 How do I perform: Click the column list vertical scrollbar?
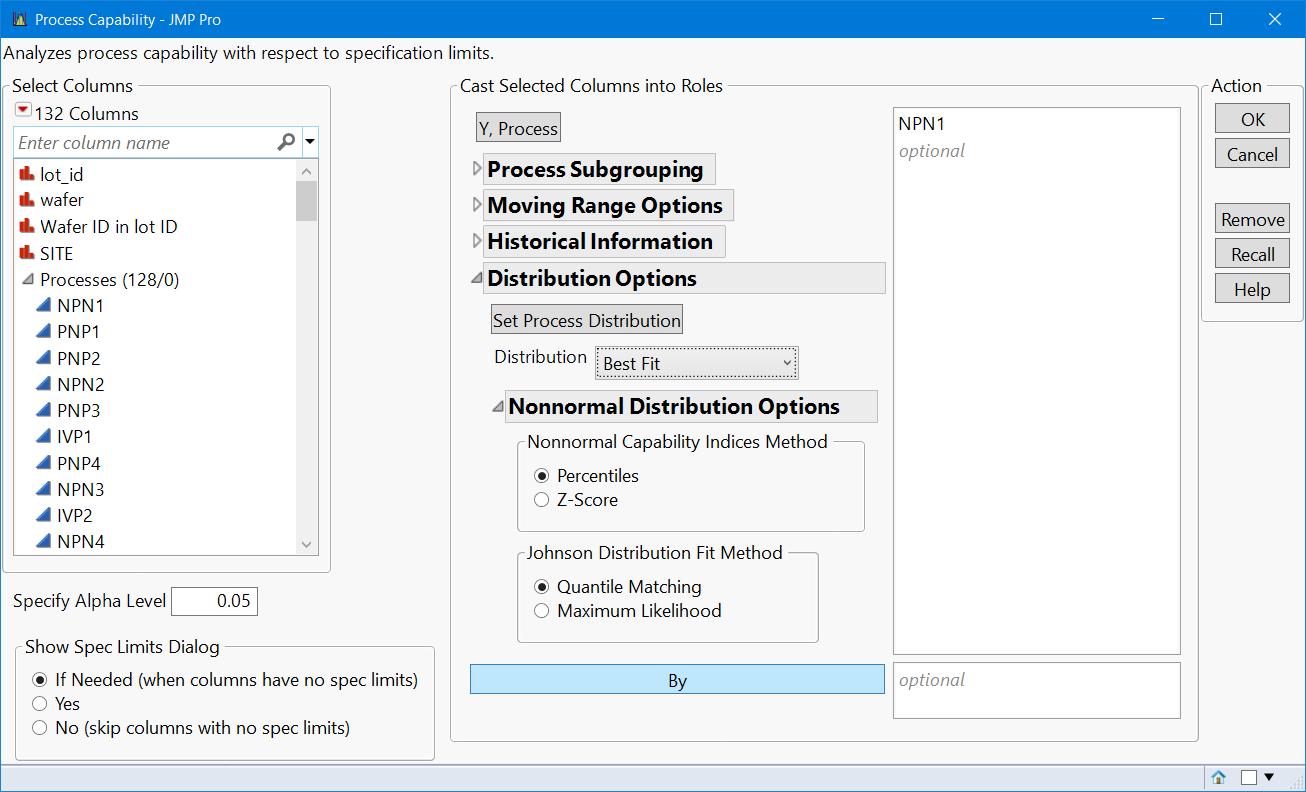306,350
